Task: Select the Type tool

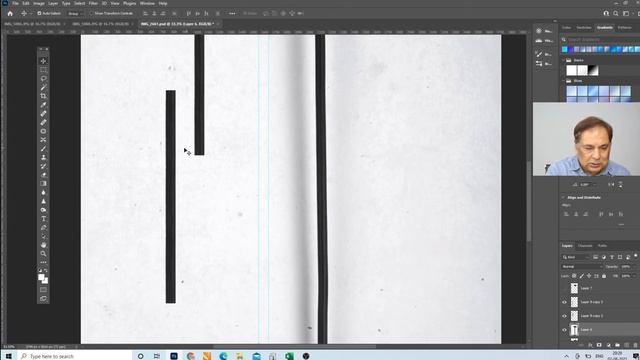Action: 43,219
